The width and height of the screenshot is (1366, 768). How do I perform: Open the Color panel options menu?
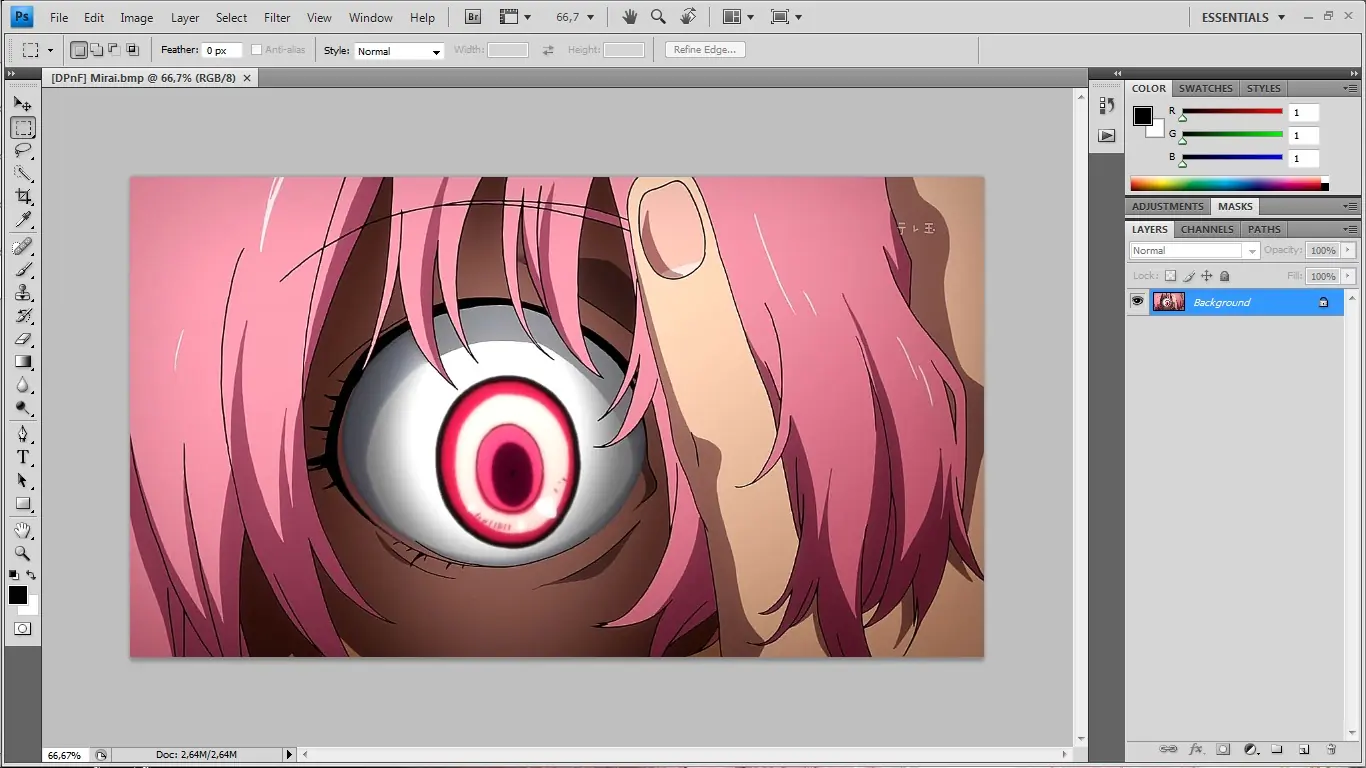1349,88
